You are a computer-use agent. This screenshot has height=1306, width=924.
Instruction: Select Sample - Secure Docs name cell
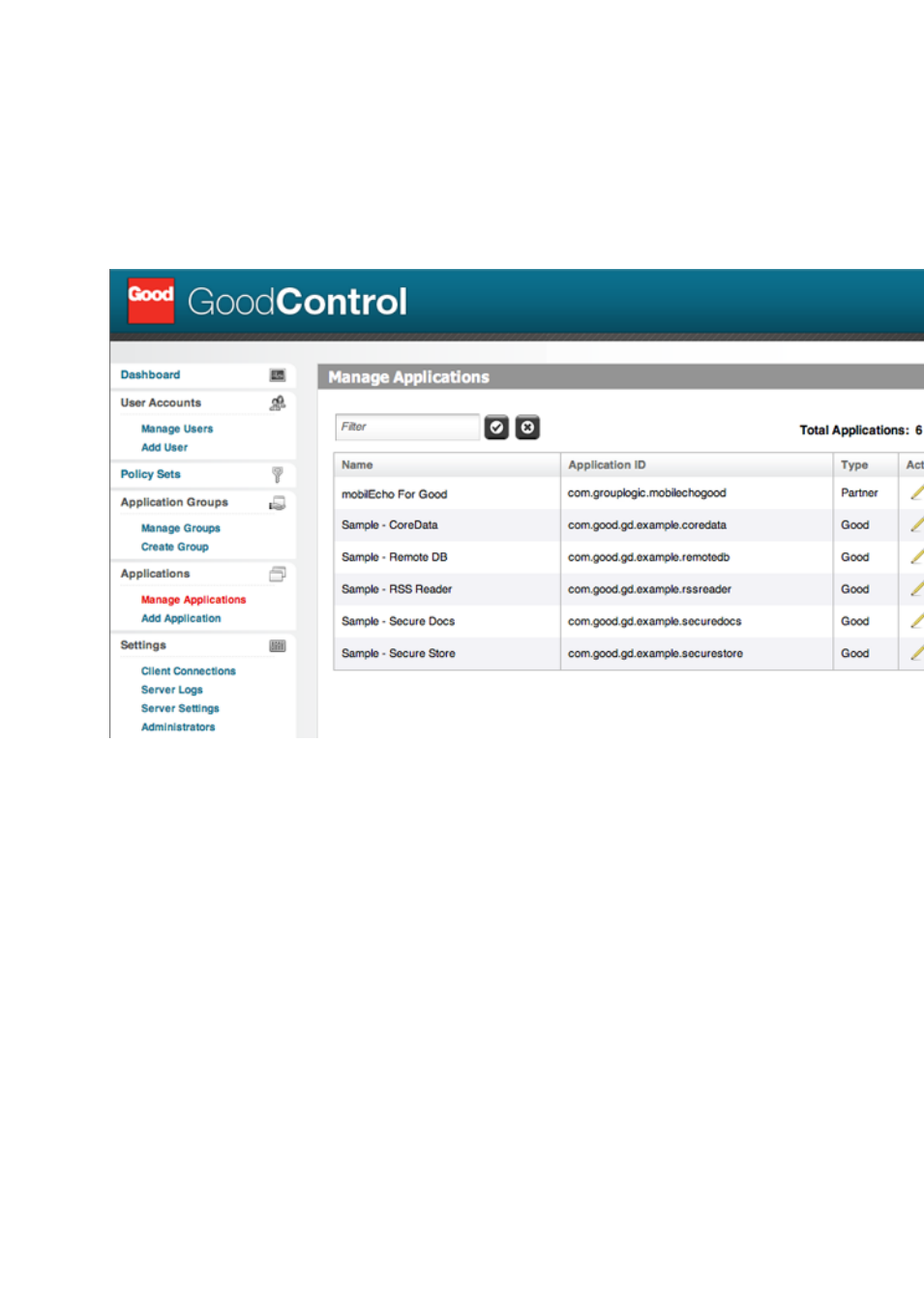click(399, 622)
